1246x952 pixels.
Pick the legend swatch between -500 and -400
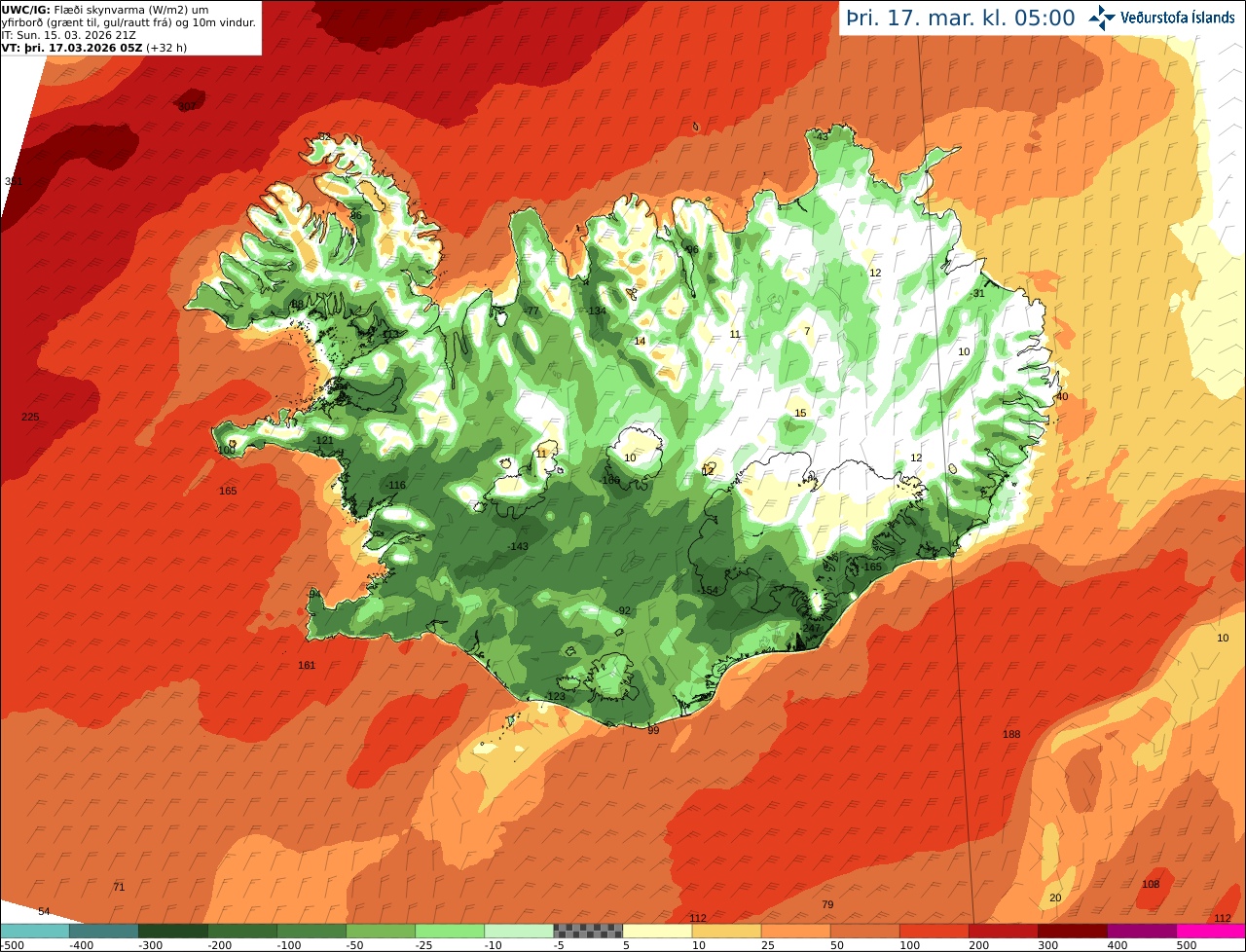[34, 931]
